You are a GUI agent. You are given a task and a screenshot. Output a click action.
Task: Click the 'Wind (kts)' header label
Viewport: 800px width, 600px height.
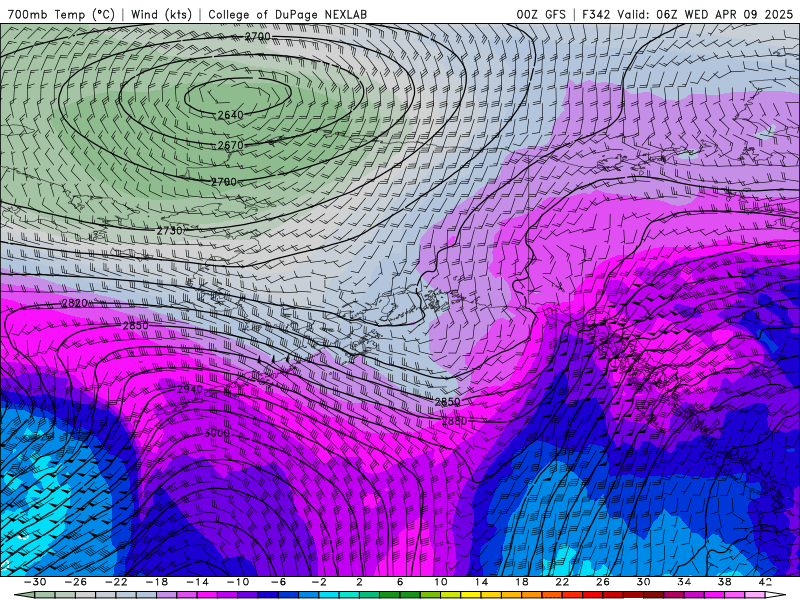(161, 14)
